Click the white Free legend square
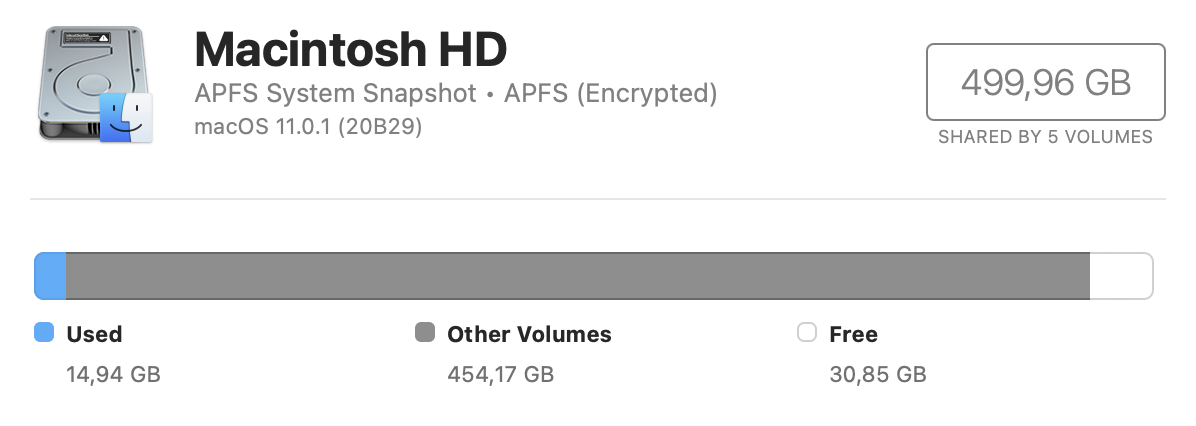This screenshot has height=426, width=1196. [x=807, y=333]
